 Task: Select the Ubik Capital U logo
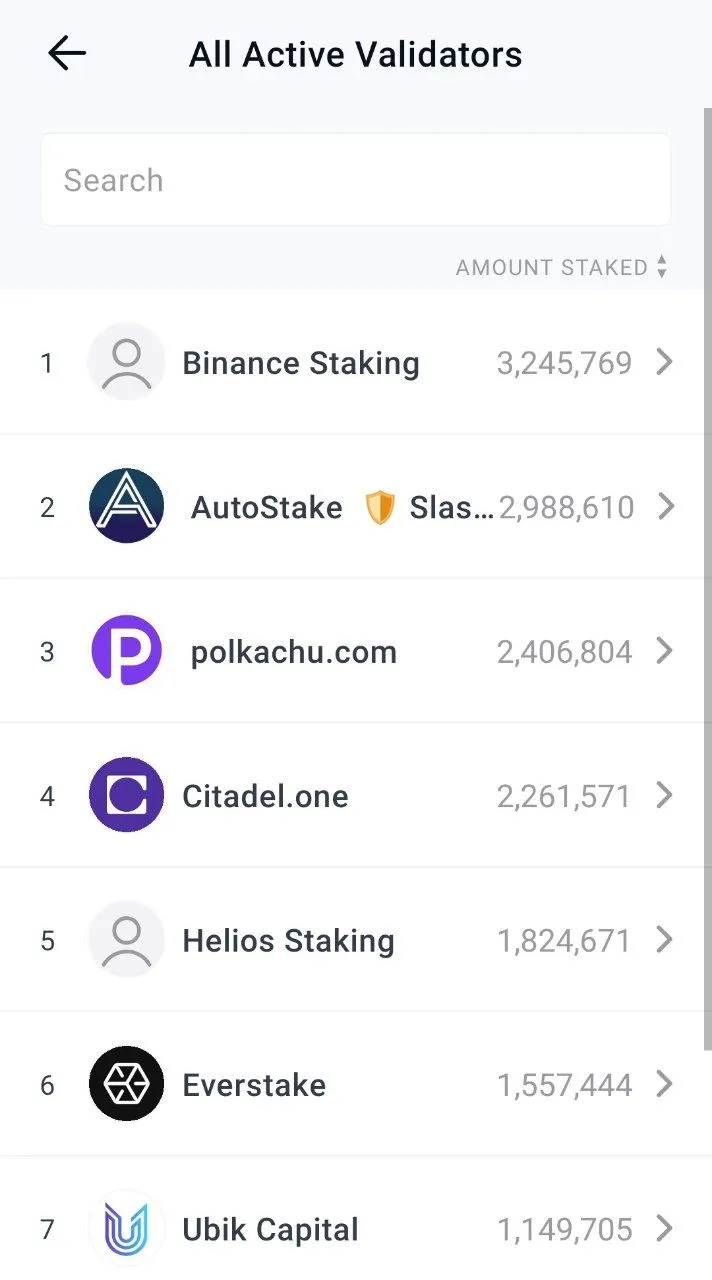(x=126, y=1229)
